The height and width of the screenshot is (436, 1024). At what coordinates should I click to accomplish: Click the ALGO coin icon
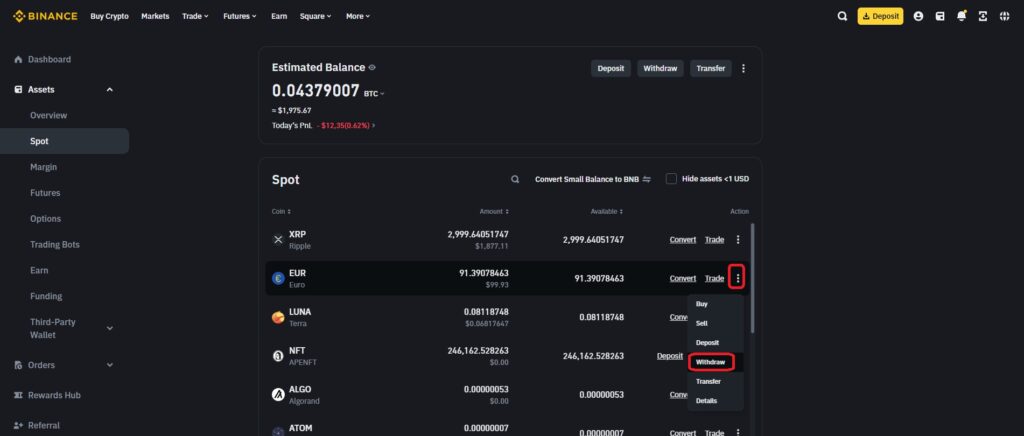[278, 394]
